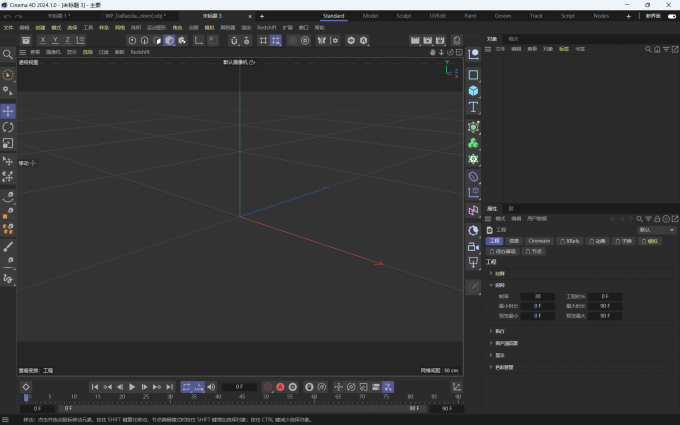The image size is (680, 425).
Task: Add a Cube primitive object
Action: tap(473, 91)
